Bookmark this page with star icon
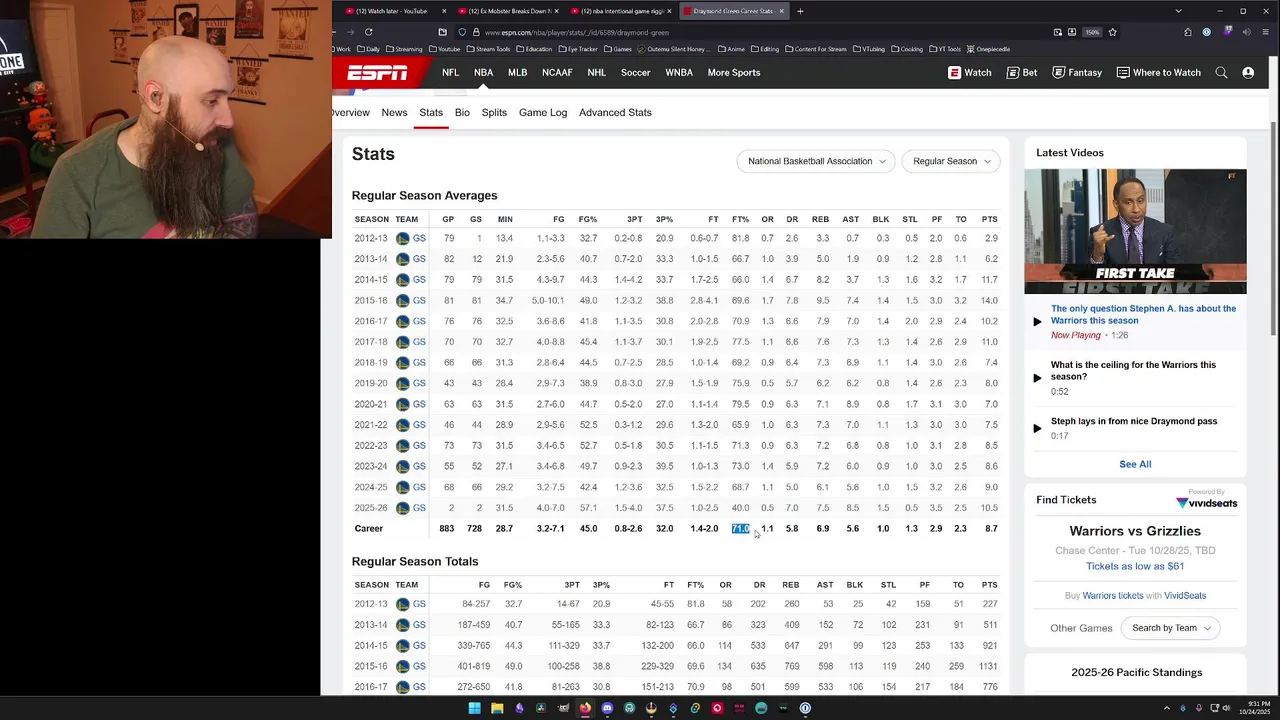Screen dimensions: 1280x720 coord(1112,32)
